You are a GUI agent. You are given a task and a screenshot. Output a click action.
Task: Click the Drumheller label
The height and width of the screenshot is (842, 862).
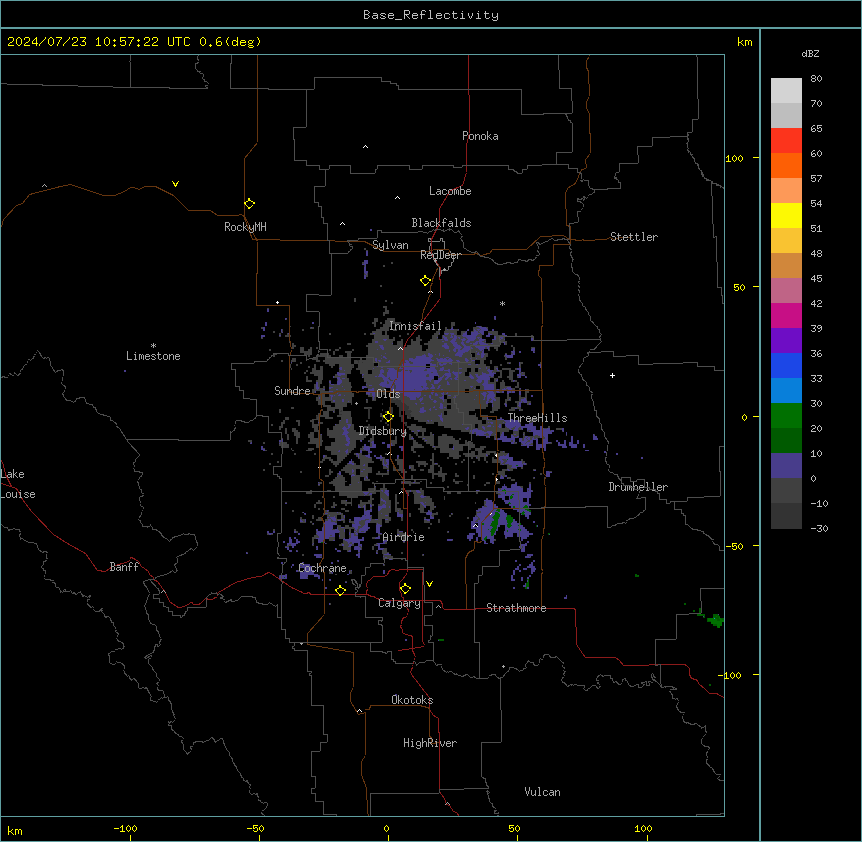coord(638,487)
